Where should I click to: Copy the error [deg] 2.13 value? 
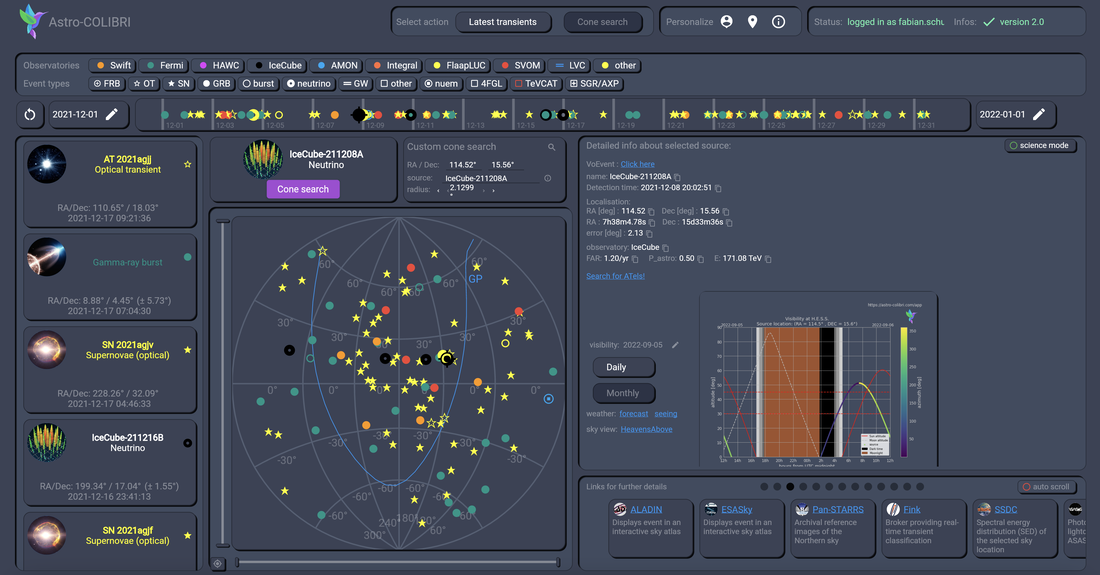coord(649,234)
